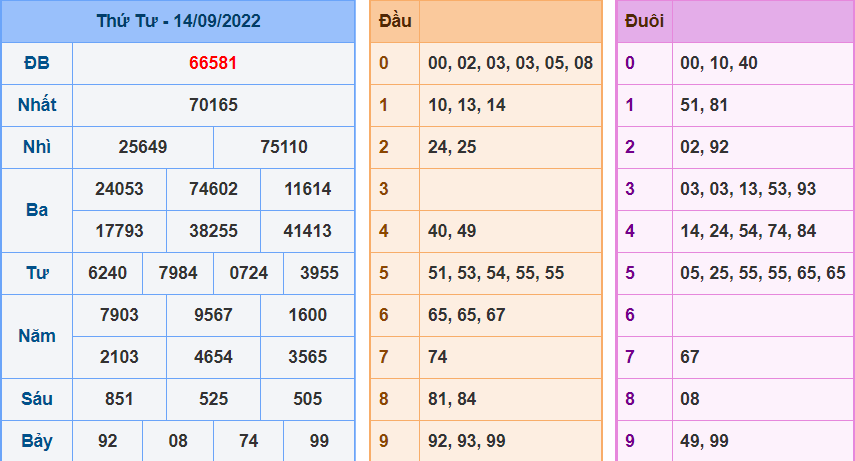Select the Tư prize label

37,273
